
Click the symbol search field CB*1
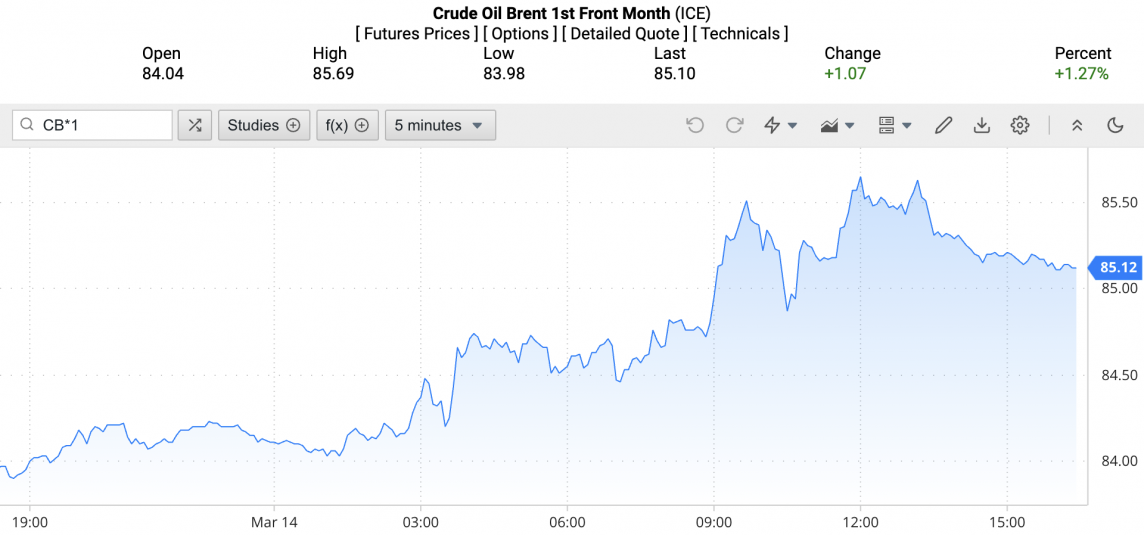point(100,125)
